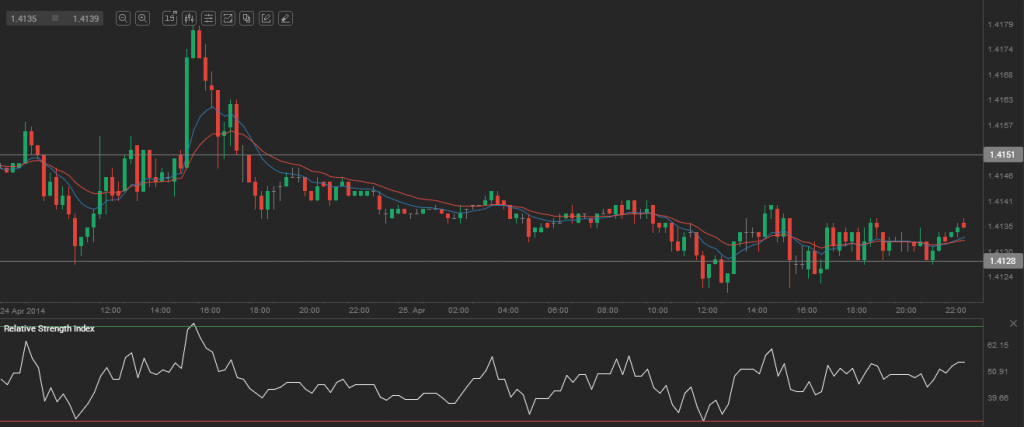The height and width of the screenshot is (427, 1024).
Task: Select the 1.4151 price level label
Action: [x=1001, y=155]
